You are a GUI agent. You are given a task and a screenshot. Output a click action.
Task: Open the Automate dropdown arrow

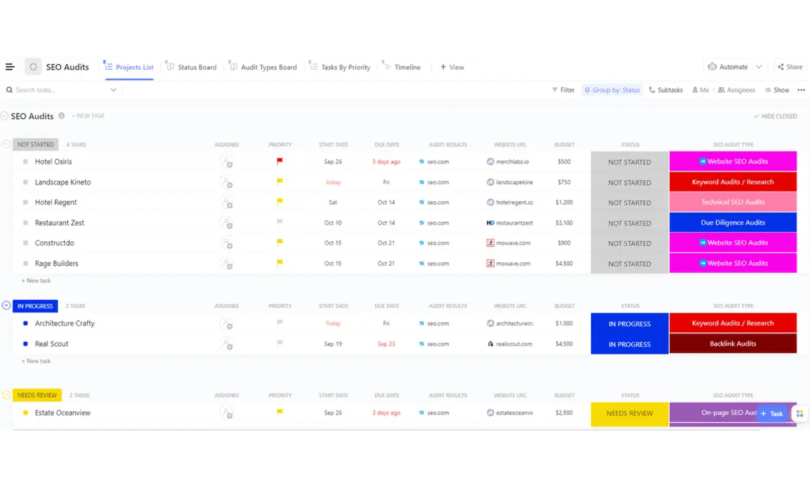point(759,67)
